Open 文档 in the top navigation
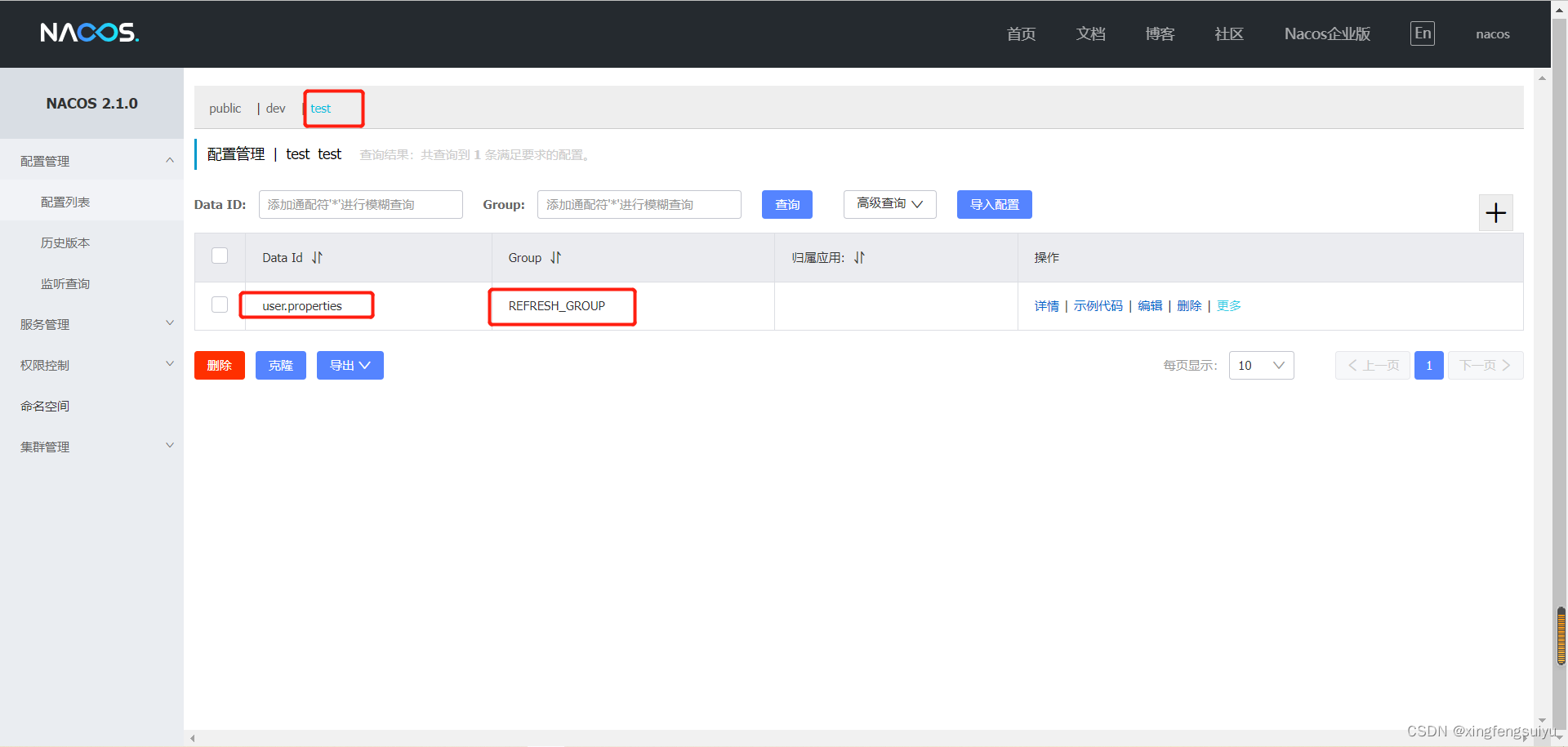The height and width of the screenshot is (747, 1568). [1090, 33]
